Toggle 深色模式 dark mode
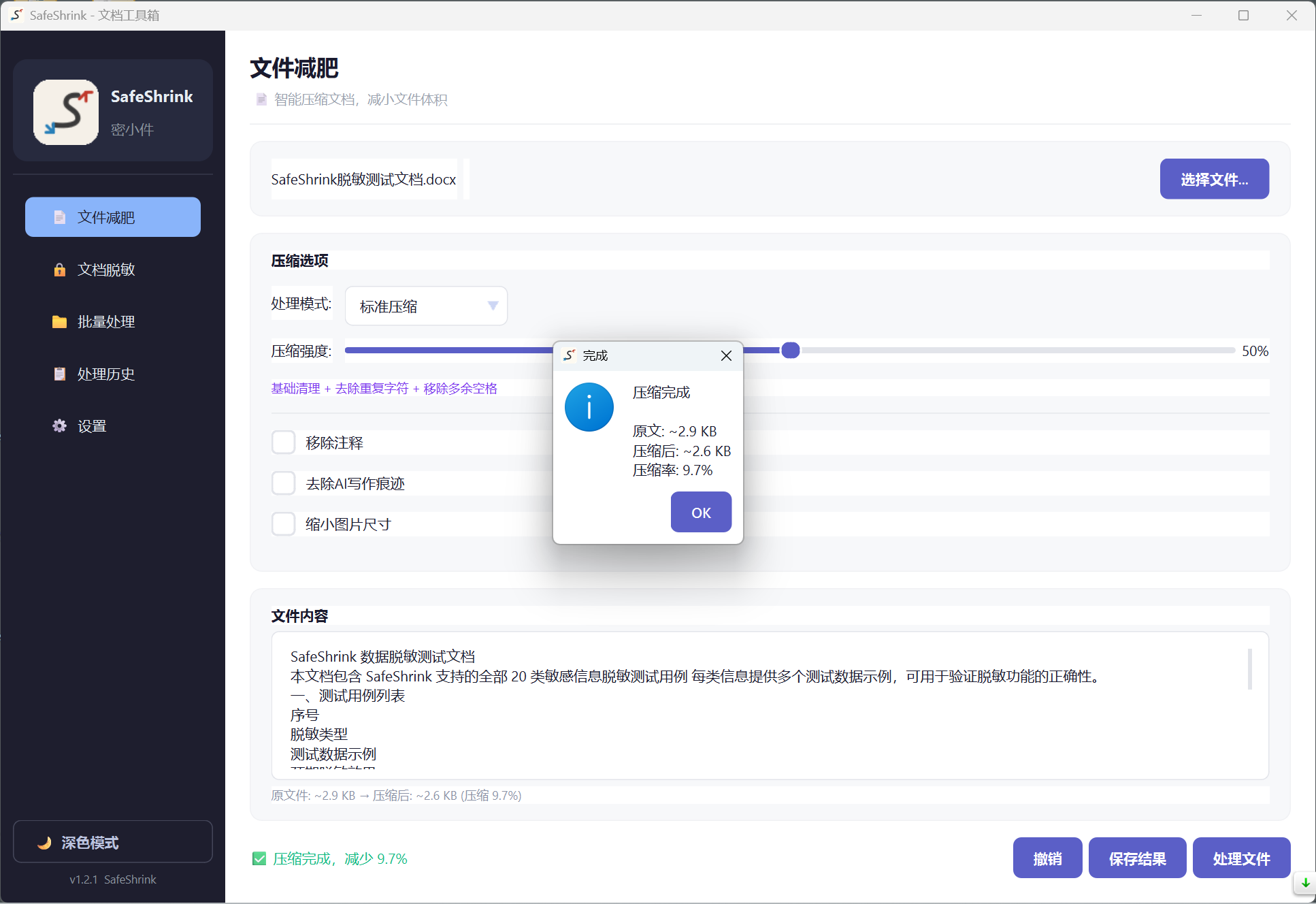The width and height of the screenshot is (1316, 904). click(x=113, y=842)
